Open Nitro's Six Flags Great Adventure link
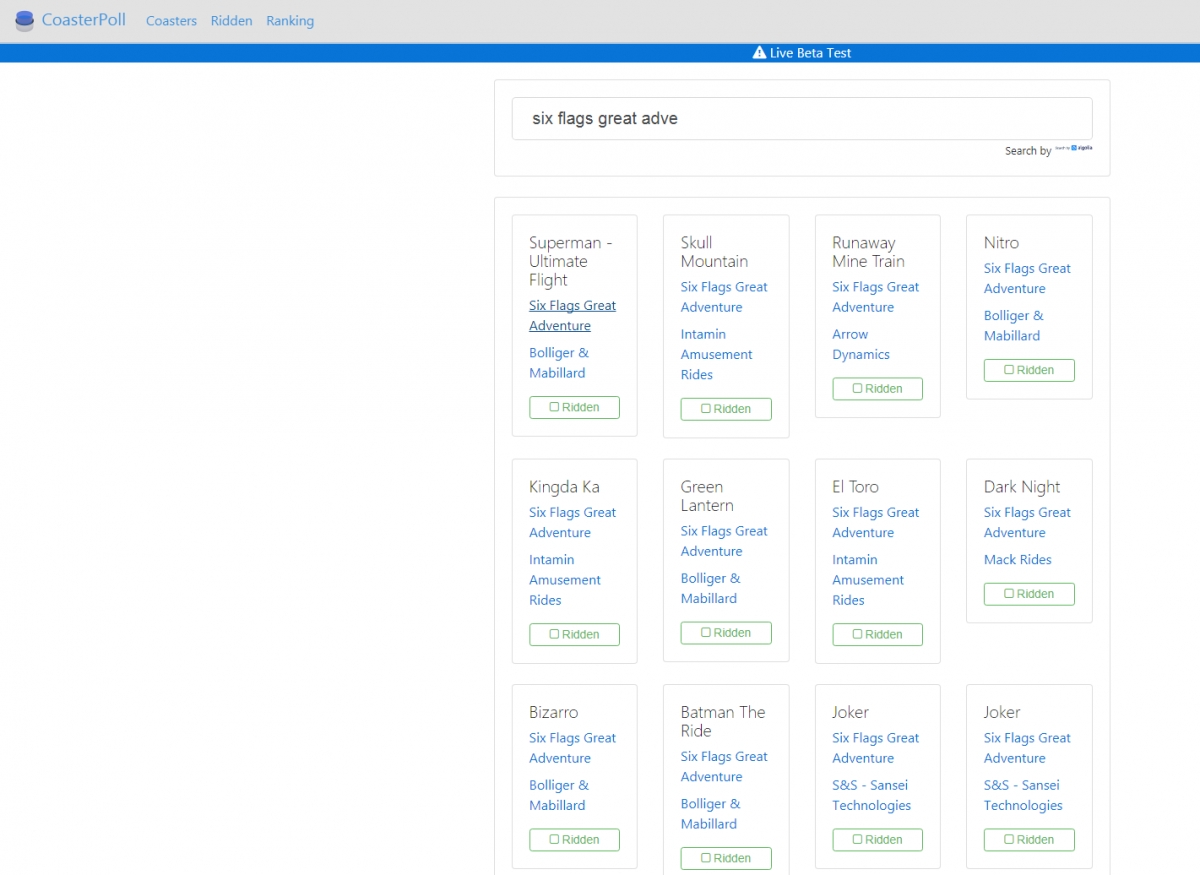 (1027, 278)
